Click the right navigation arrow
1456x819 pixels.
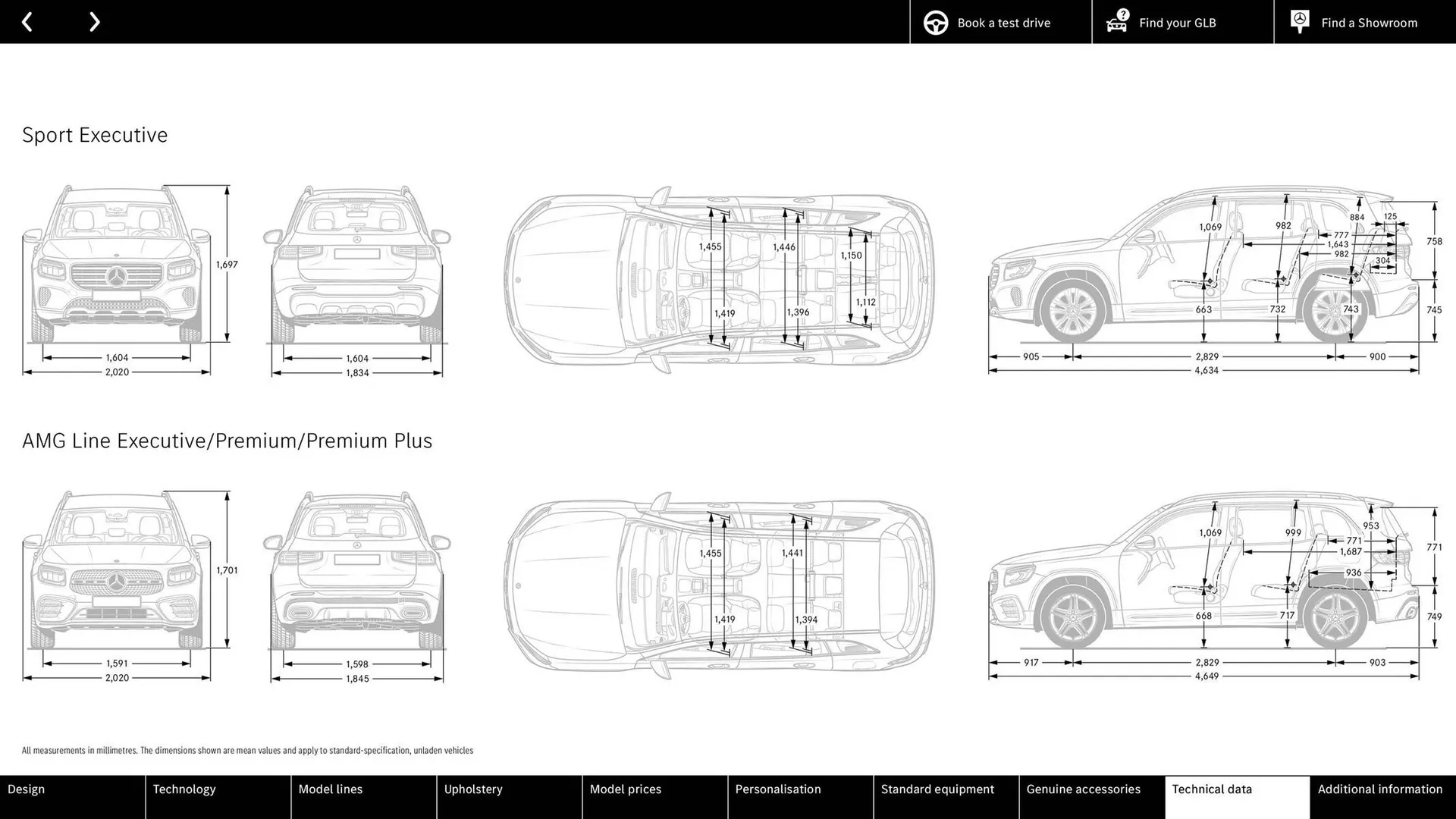click(94, 21)
